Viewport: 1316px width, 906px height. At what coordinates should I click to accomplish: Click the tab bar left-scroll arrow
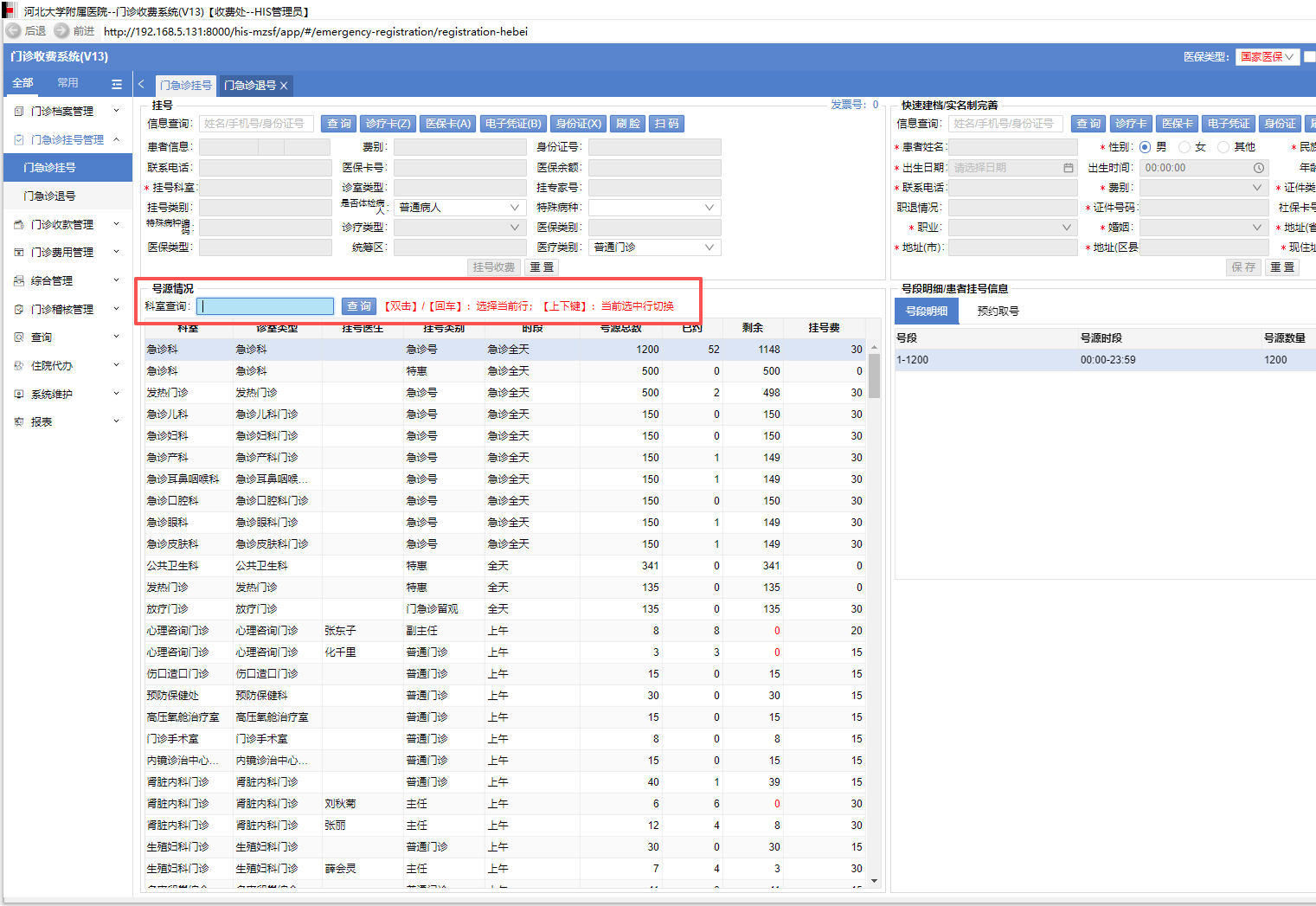click(x=142, y=84)
